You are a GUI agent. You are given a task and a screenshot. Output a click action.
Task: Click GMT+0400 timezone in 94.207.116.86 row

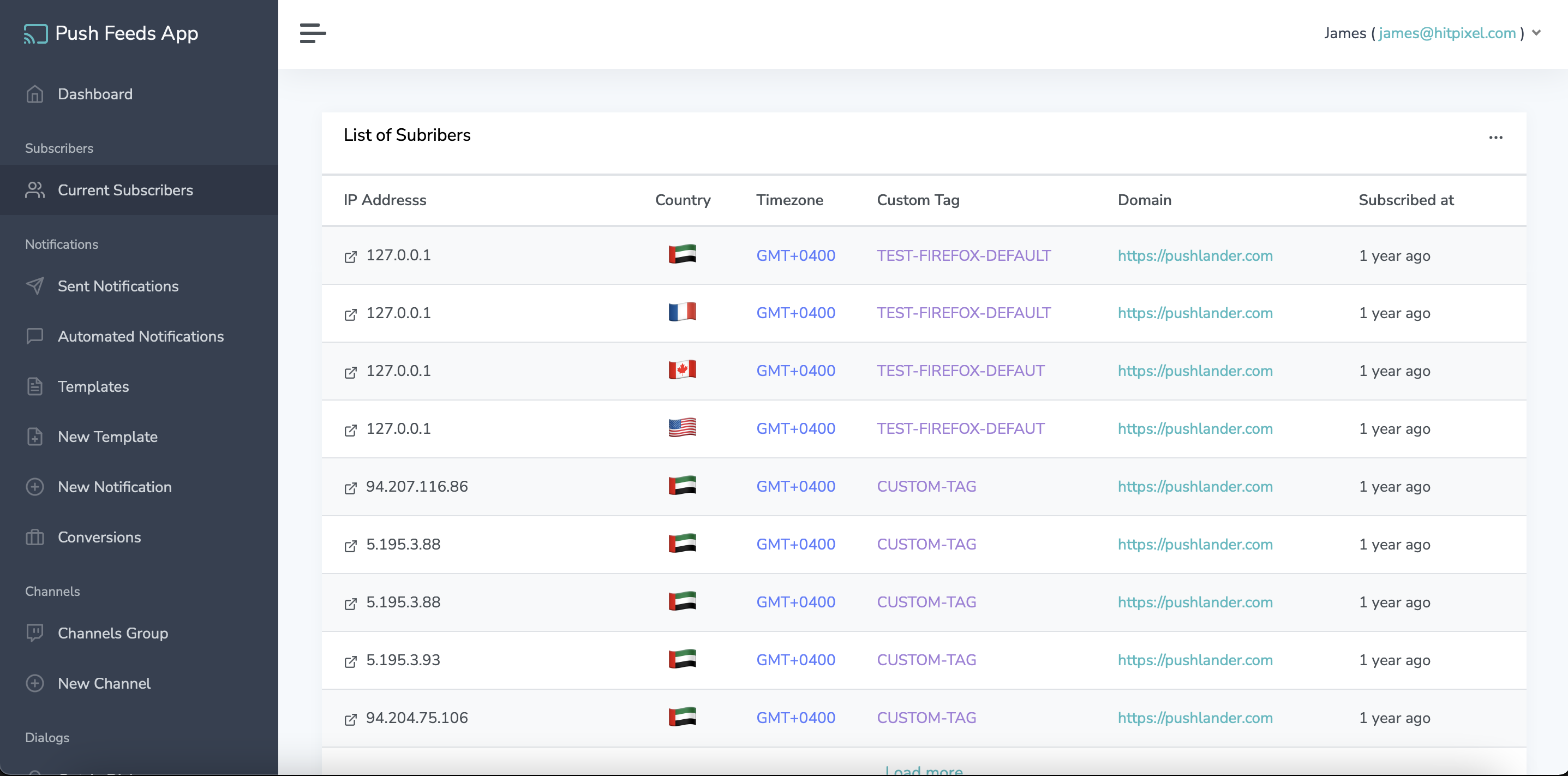tap(795, 486)
